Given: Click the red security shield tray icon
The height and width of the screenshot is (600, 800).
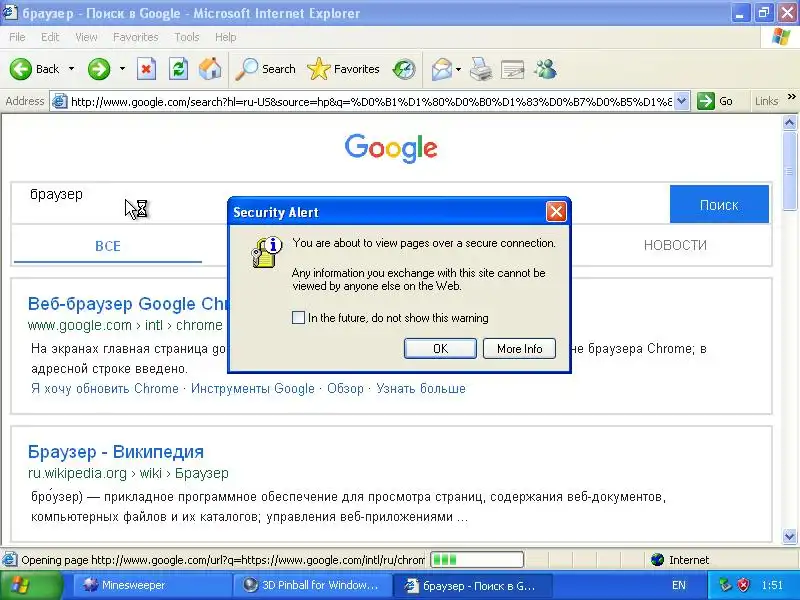Looking at the screenshot, I should (743, 585).
